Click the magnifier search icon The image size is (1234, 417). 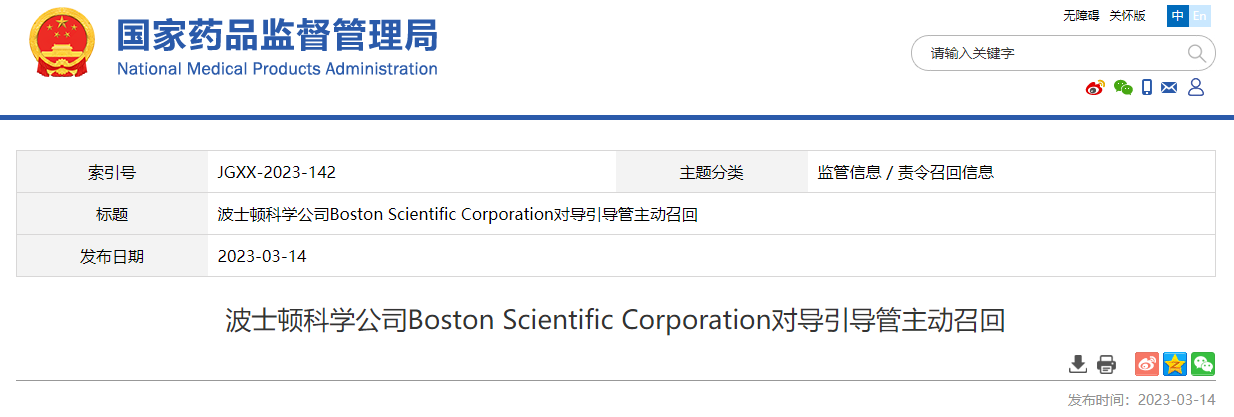[x=1196, y=53]
